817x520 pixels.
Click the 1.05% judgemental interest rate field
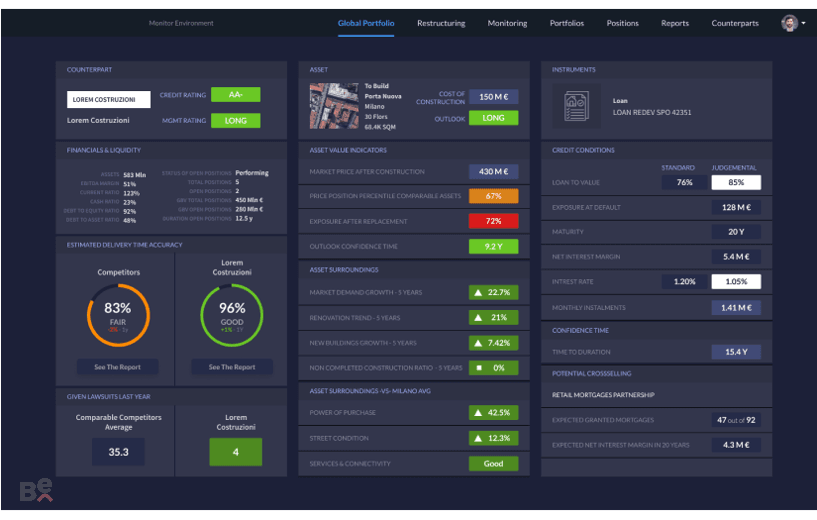(736, 281)
